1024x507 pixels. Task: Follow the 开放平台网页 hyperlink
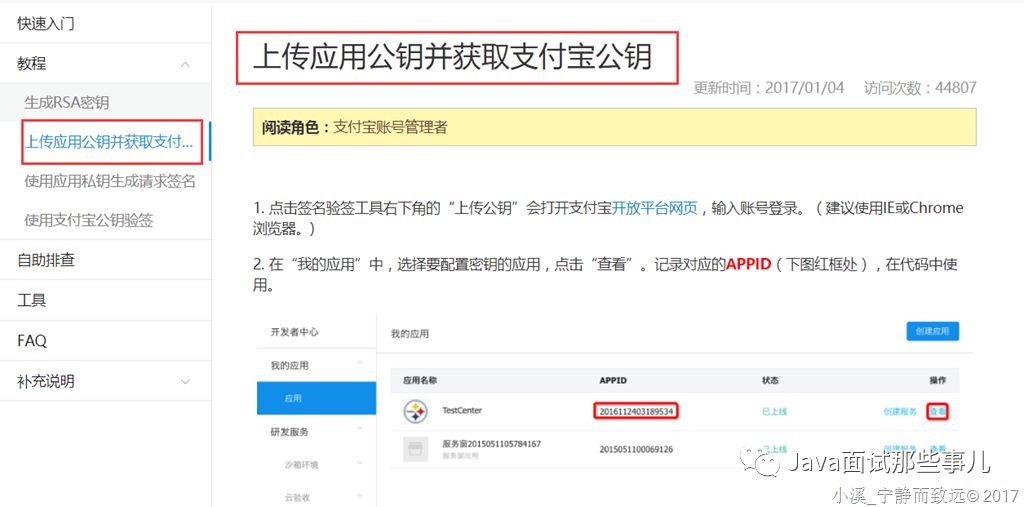[654, 208]
